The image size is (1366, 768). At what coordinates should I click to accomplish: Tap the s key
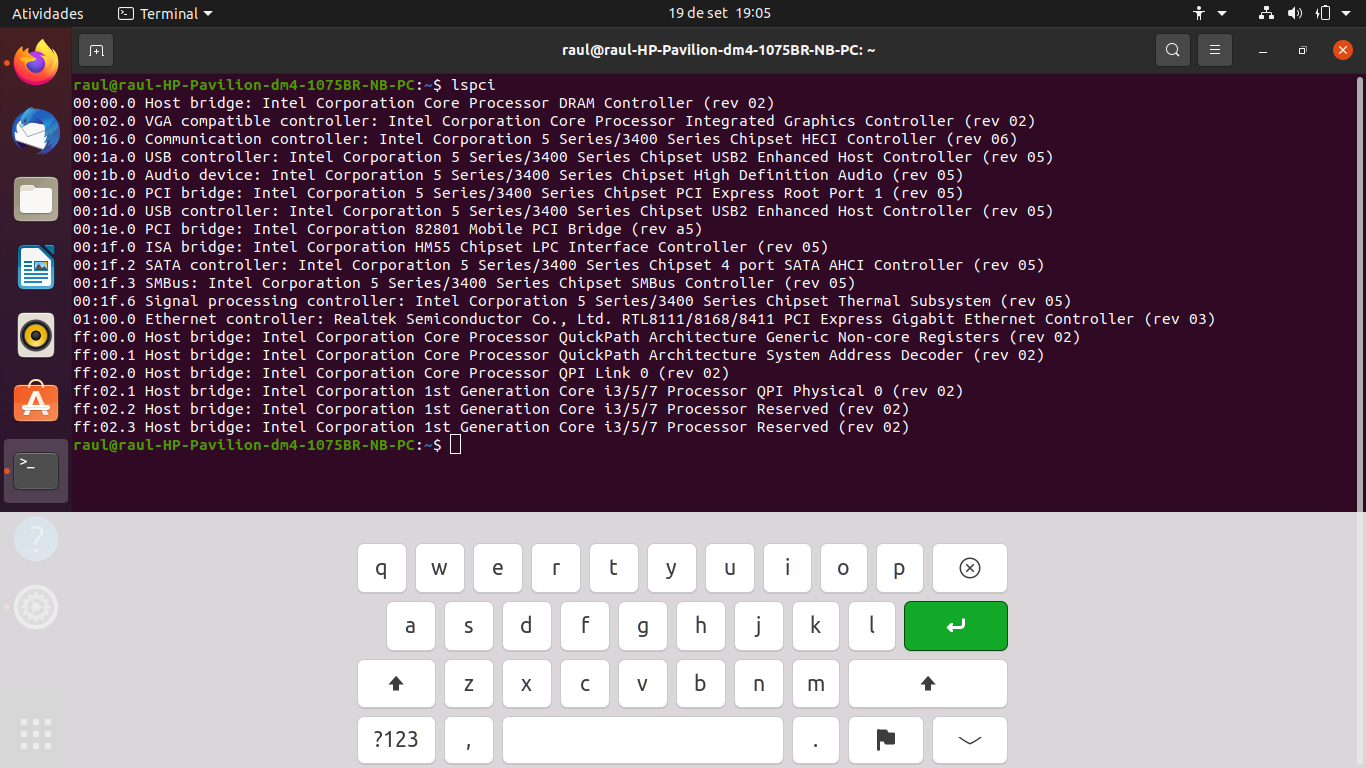tap(468, 626)
